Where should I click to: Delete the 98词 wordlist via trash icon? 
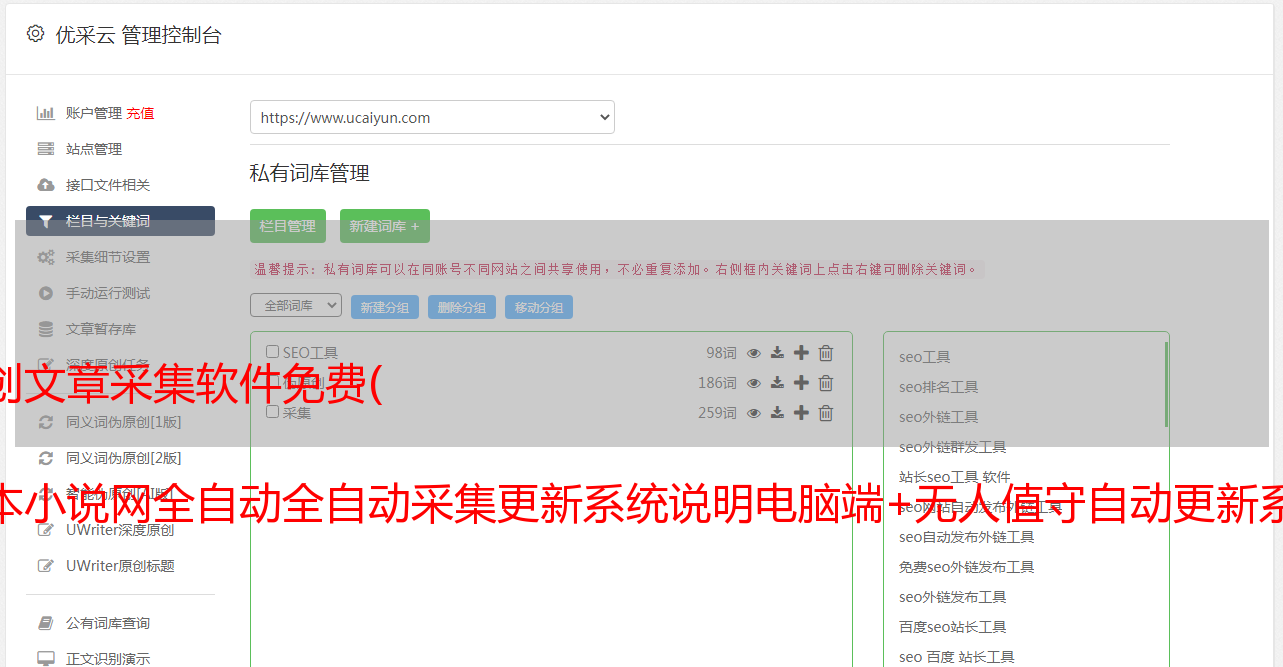pos(826,353)
